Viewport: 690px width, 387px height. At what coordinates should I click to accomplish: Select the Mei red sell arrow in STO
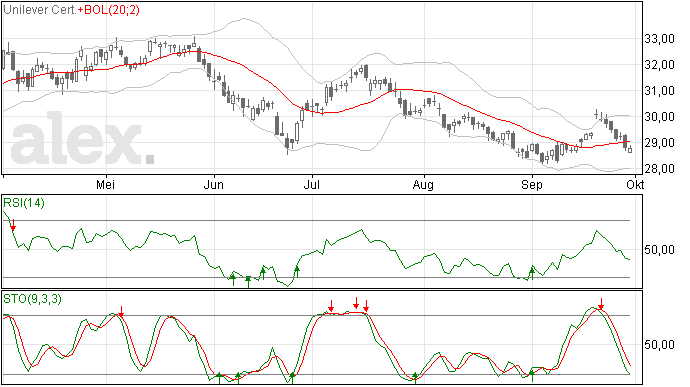(x=121, y=312)
